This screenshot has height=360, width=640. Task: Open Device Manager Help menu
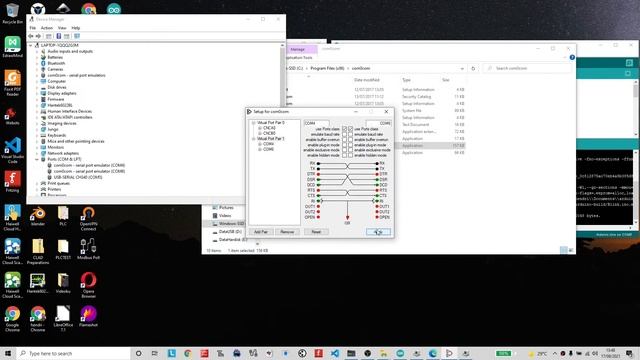tap(76, 28)
